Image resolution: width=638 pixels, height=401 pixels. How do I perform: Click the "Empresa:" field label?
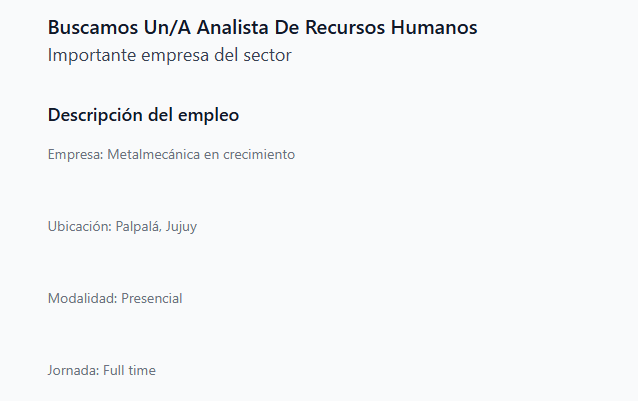tap(74, 155)
